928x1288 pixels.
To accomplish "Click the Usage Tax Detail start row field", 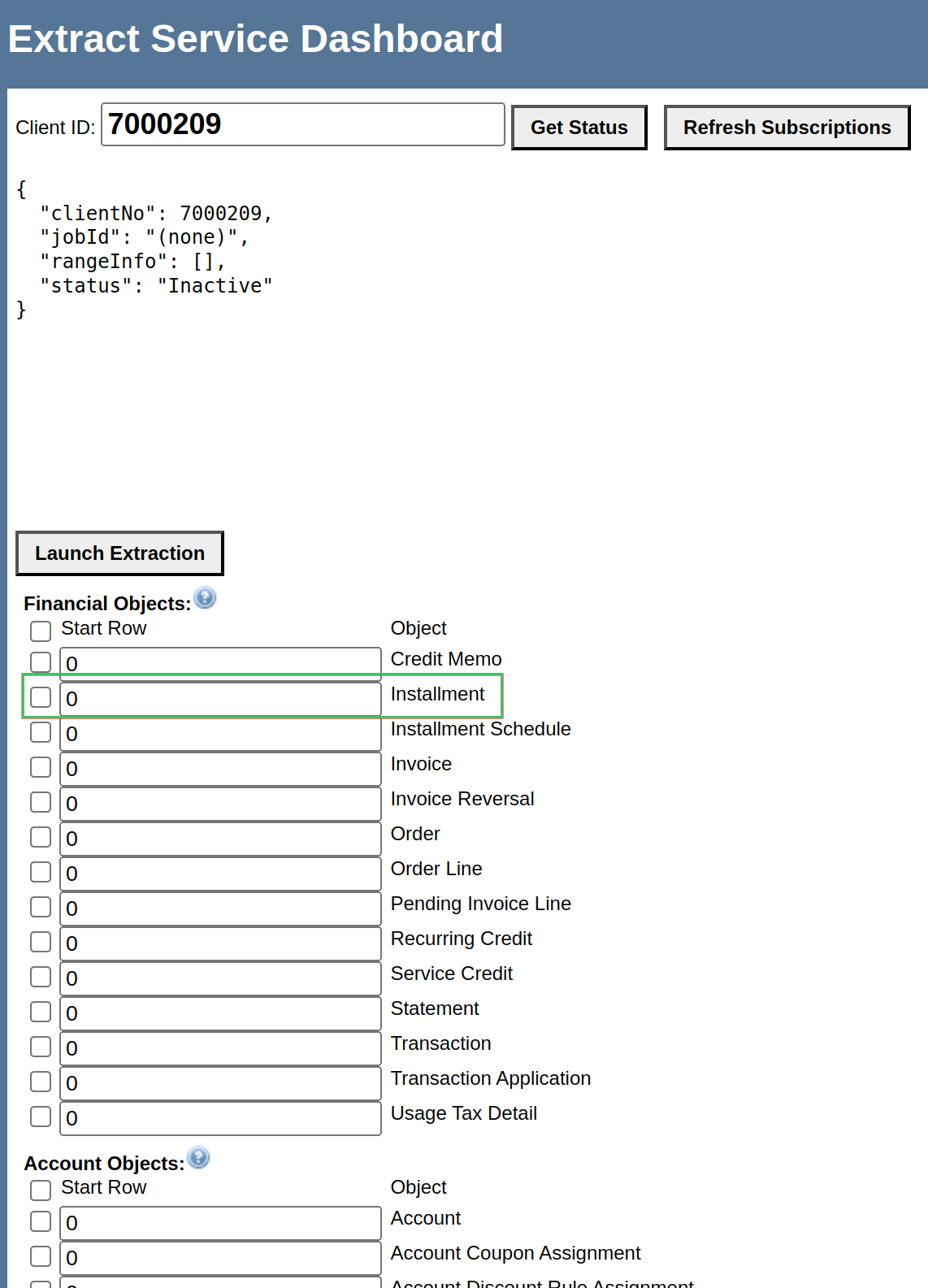I will click(x=220, y=1118).
